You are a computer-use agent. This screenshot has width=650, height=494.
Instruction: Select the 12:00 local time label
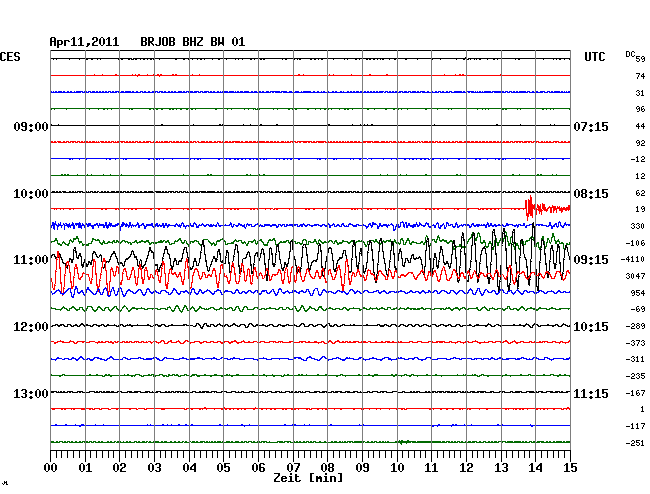pyautogui.click(x=31, y=327)
